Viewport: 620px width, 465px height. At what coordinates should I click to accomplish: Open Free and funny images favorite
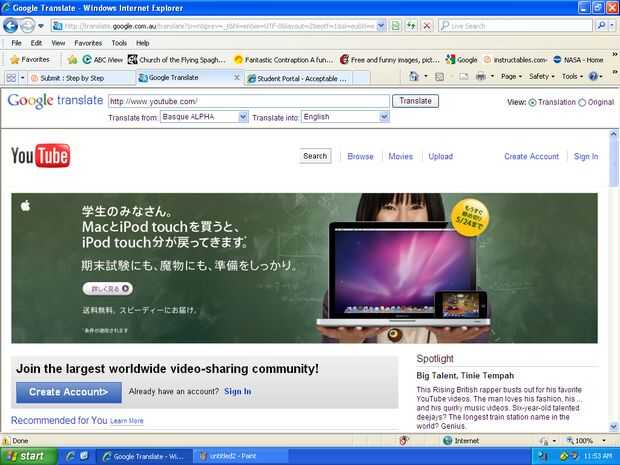click(x=389, y=60)
